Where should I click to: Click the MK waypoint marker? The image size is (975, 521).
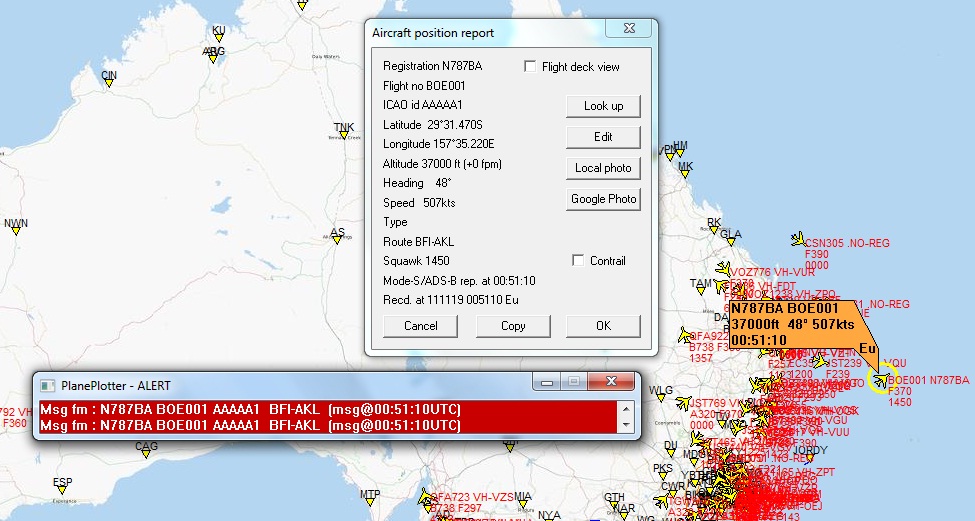point(685,175)
